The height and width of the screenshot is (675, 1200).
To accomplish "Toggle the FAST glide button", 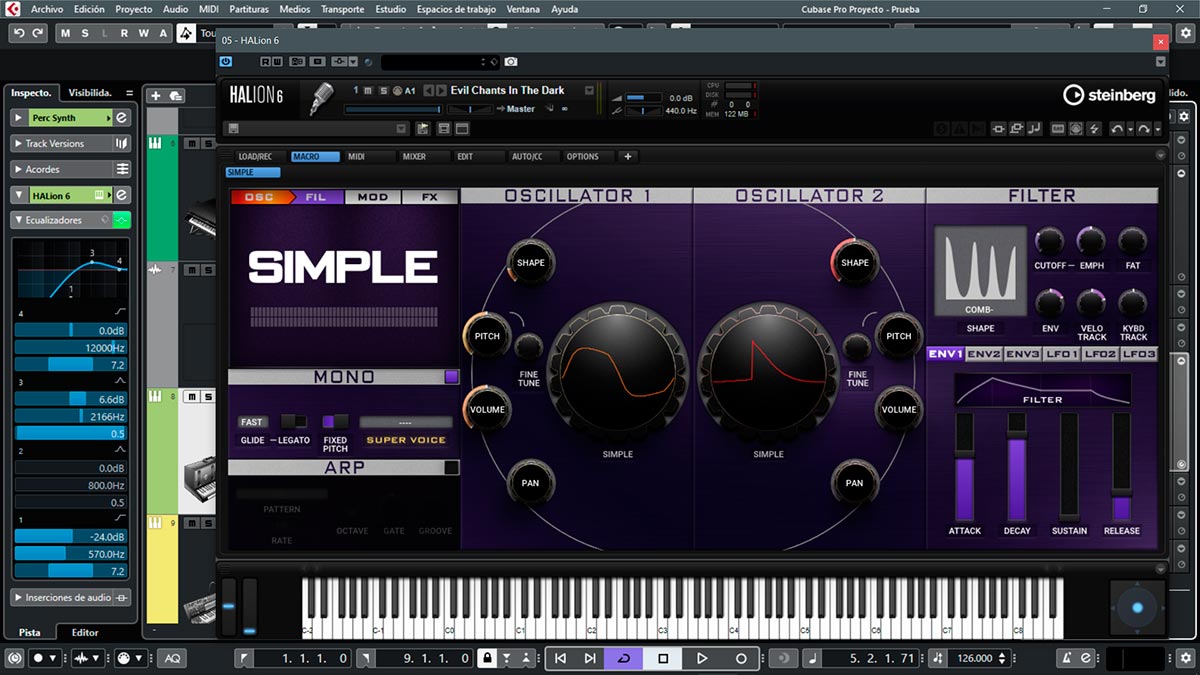I will [252, 422].
